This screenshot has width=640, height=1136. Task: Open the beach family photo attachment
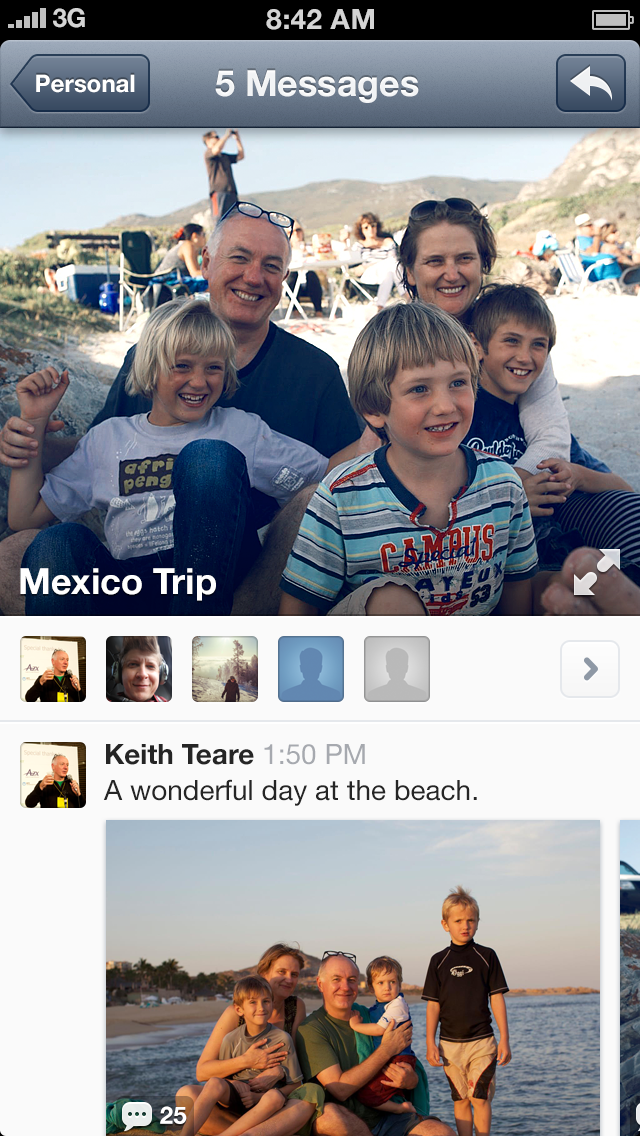(353, 977)
